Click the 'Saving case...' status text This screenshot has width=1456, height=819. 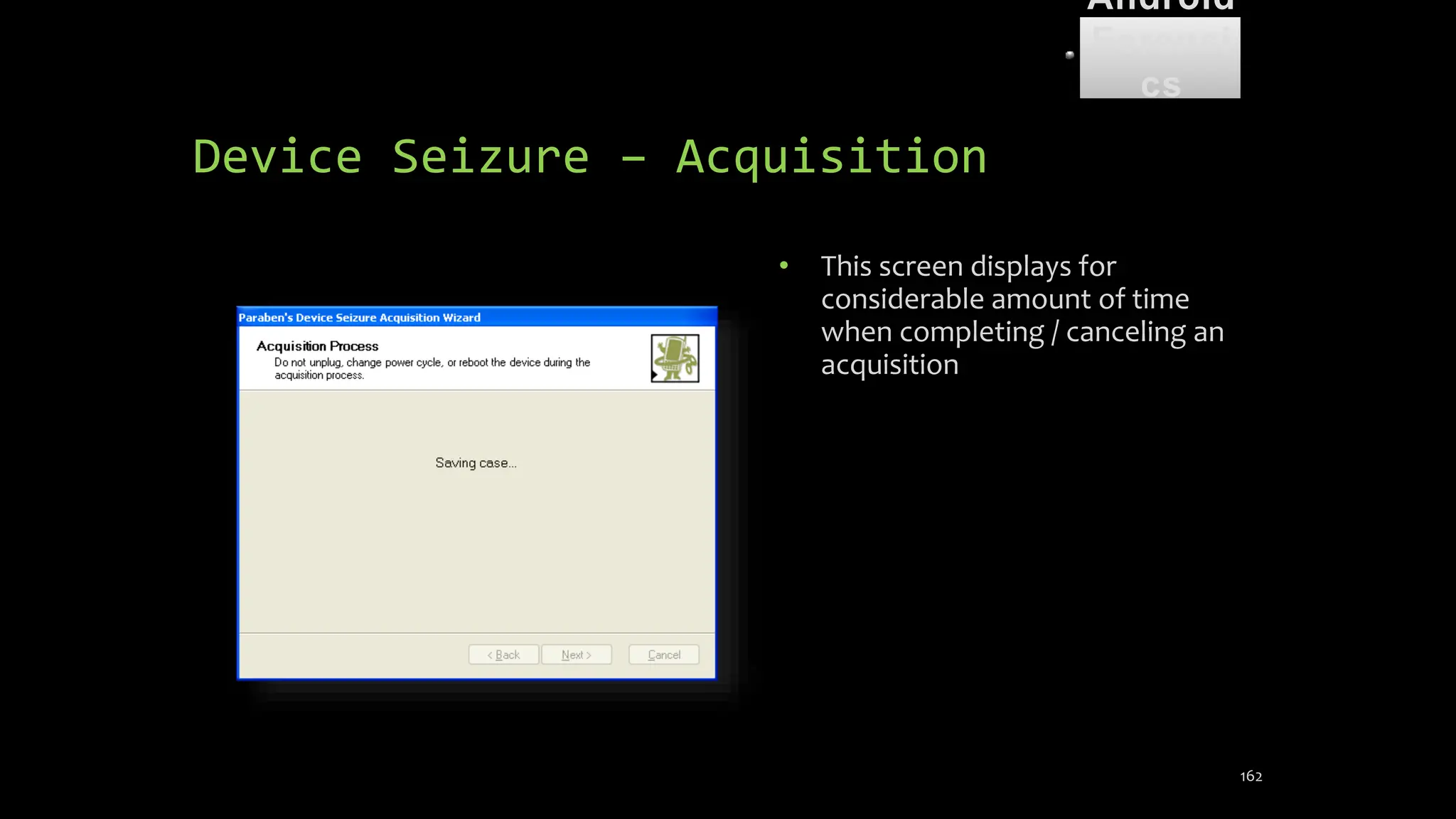476,463
